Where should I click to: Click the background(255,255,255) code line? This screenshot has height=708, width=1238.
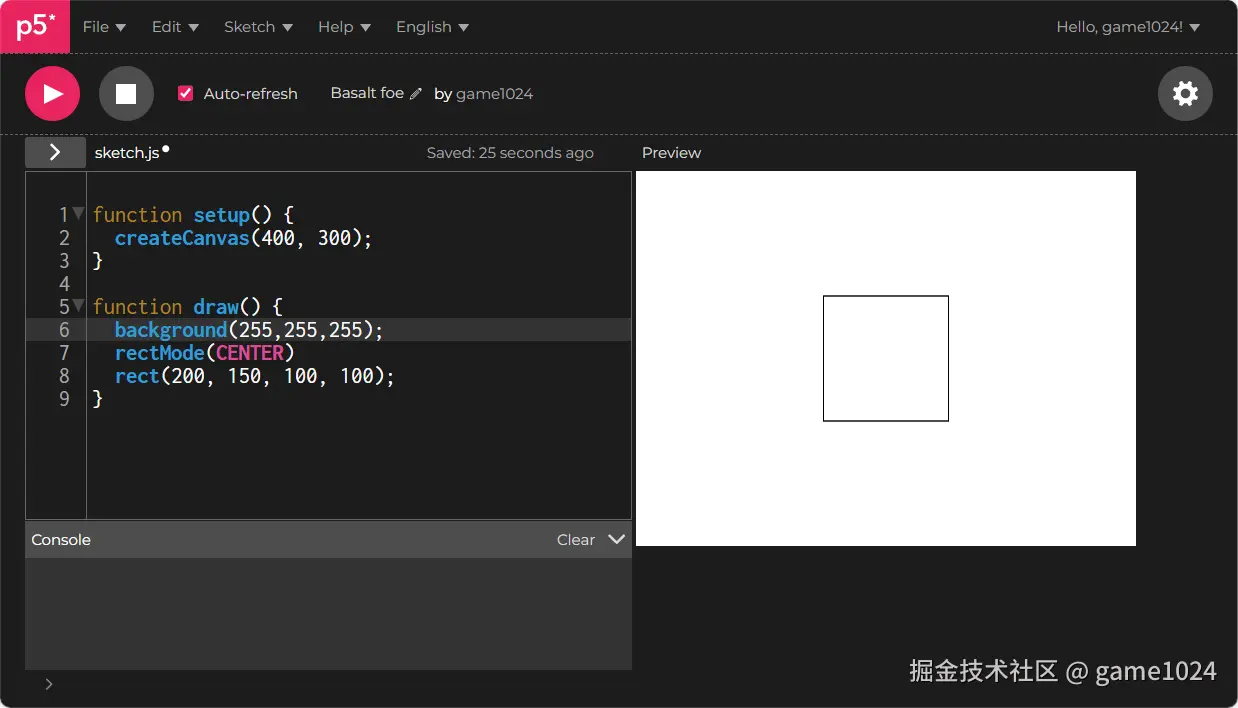pyautogui.click(x=249, y=330)
